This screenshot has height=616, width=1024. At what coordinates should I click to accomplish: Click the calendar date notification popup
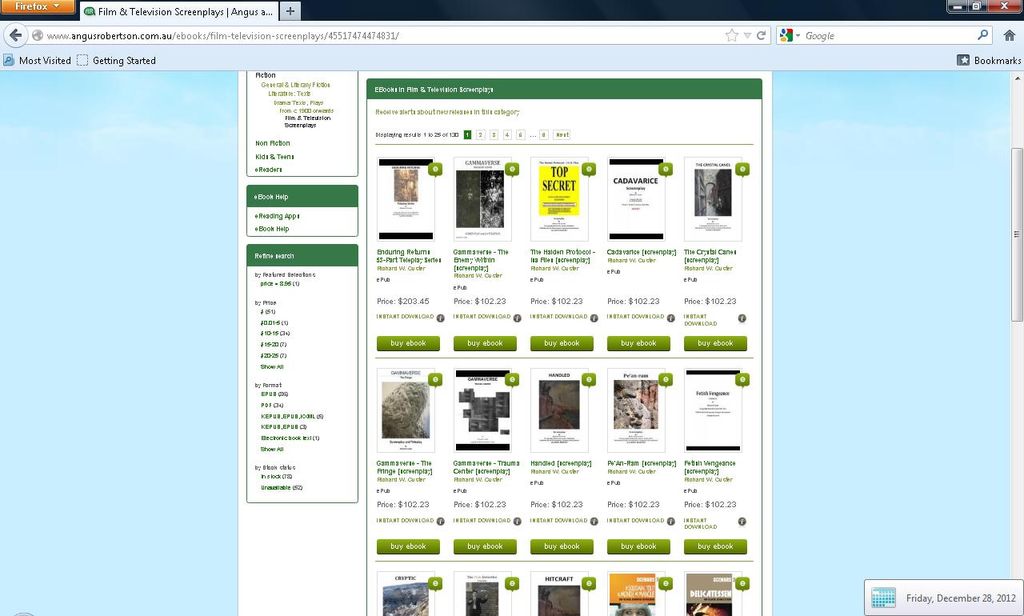944,598
